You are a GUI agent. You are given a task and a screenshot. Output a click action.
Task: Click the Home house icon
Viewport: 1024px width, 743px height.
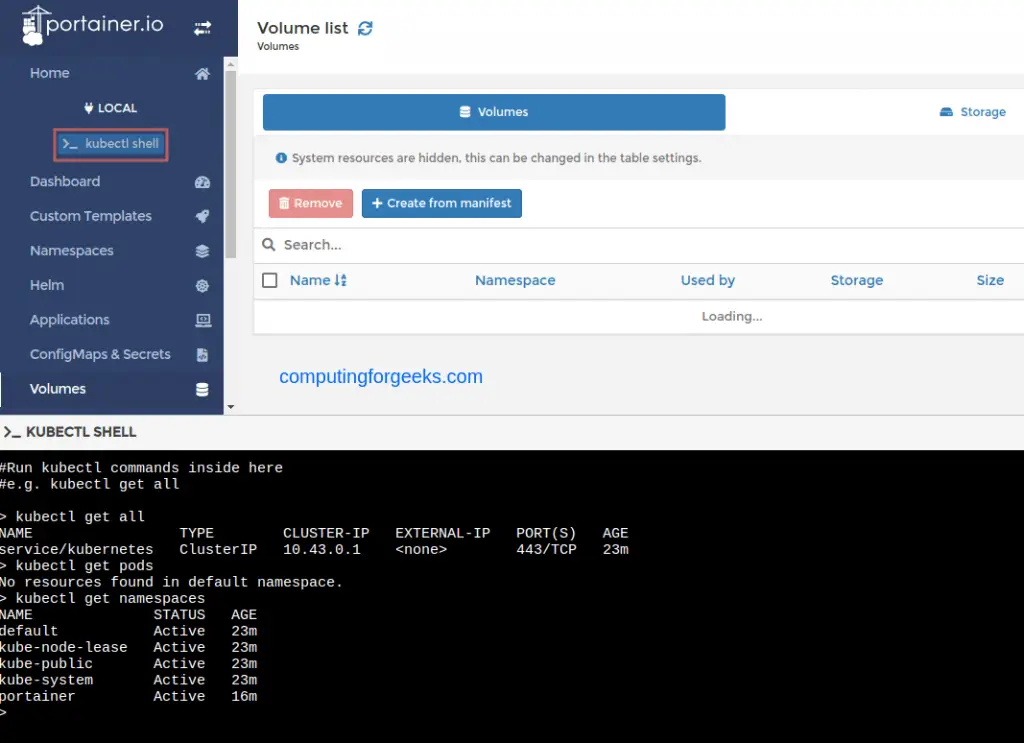[x=202, y=73]
